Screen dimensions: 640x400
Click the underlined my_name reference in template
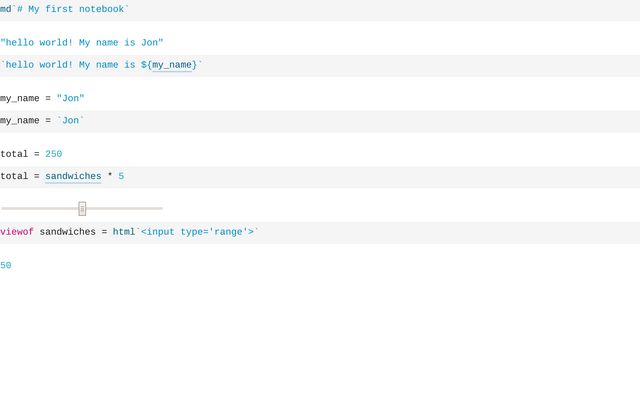pyautogui.click(x=171, y=65)
